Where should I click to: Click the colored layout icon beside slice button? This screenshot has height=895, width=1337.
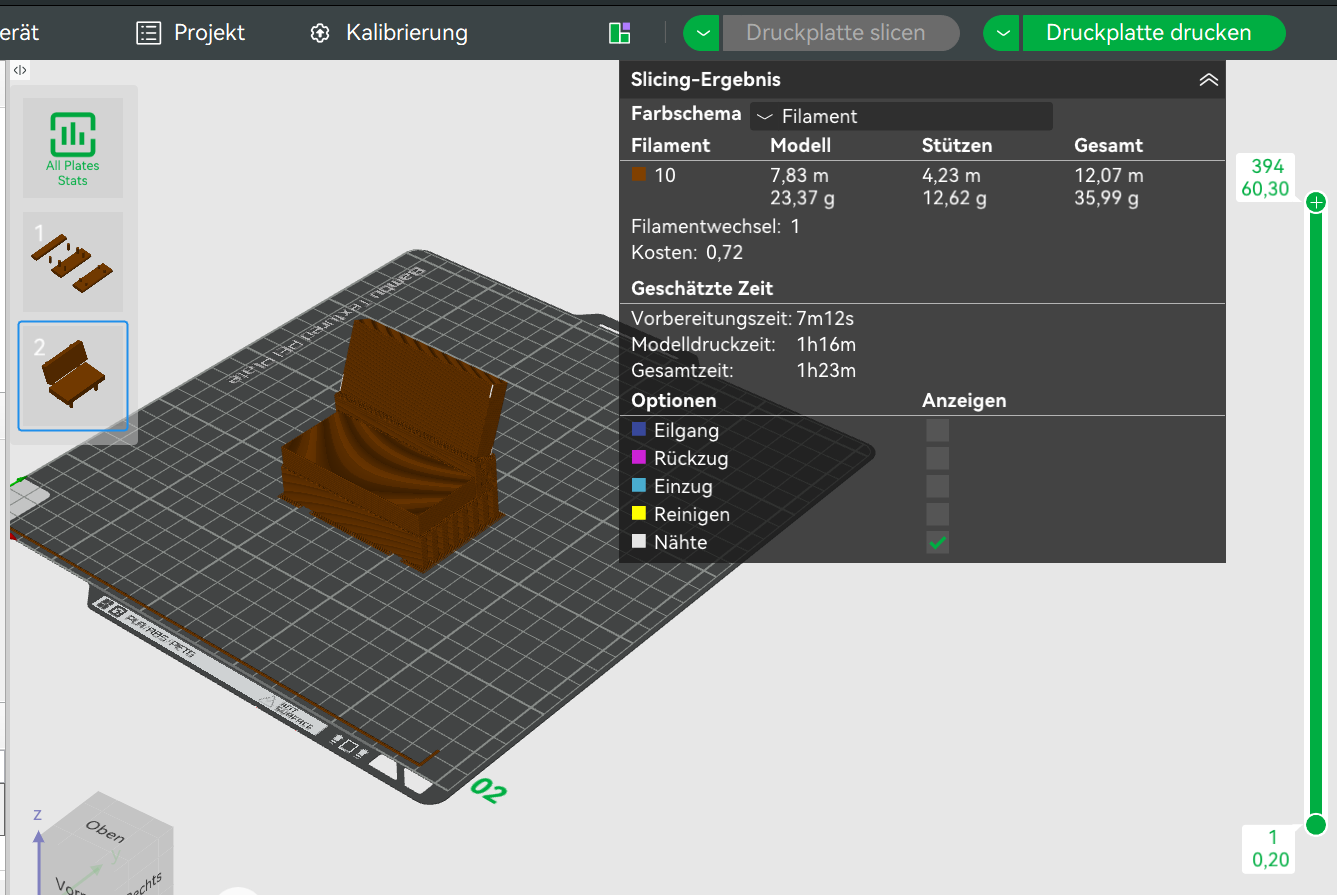[619, 33]
